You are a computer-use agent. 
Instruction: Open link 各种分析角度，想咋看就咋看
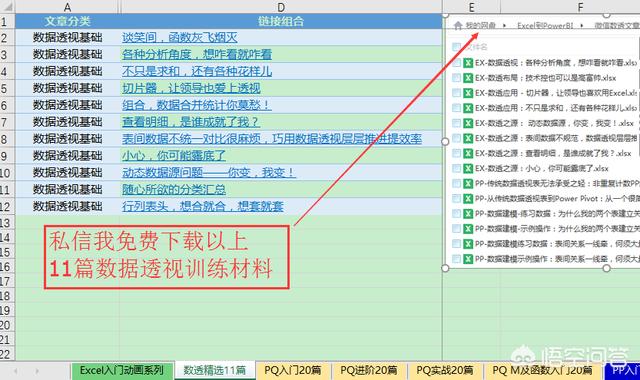pos(197,54)
